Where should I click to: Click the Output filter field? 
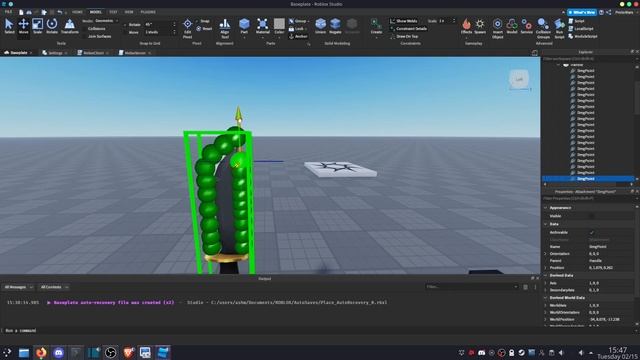coord(471,287)
